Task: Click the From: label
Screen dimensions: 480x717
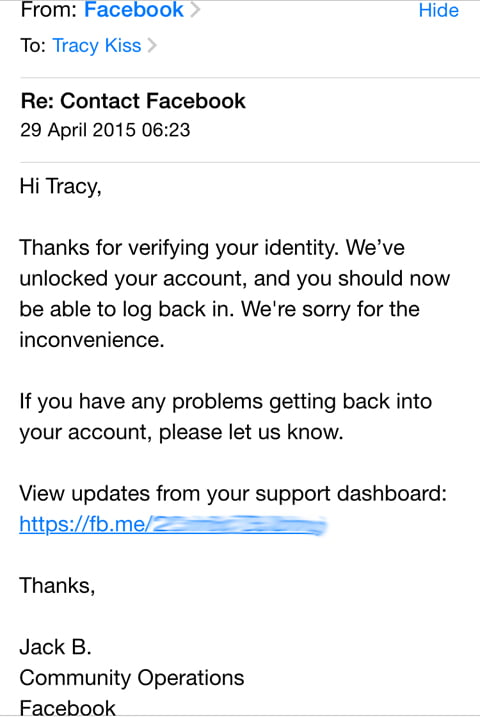Action: coord(48,10)
